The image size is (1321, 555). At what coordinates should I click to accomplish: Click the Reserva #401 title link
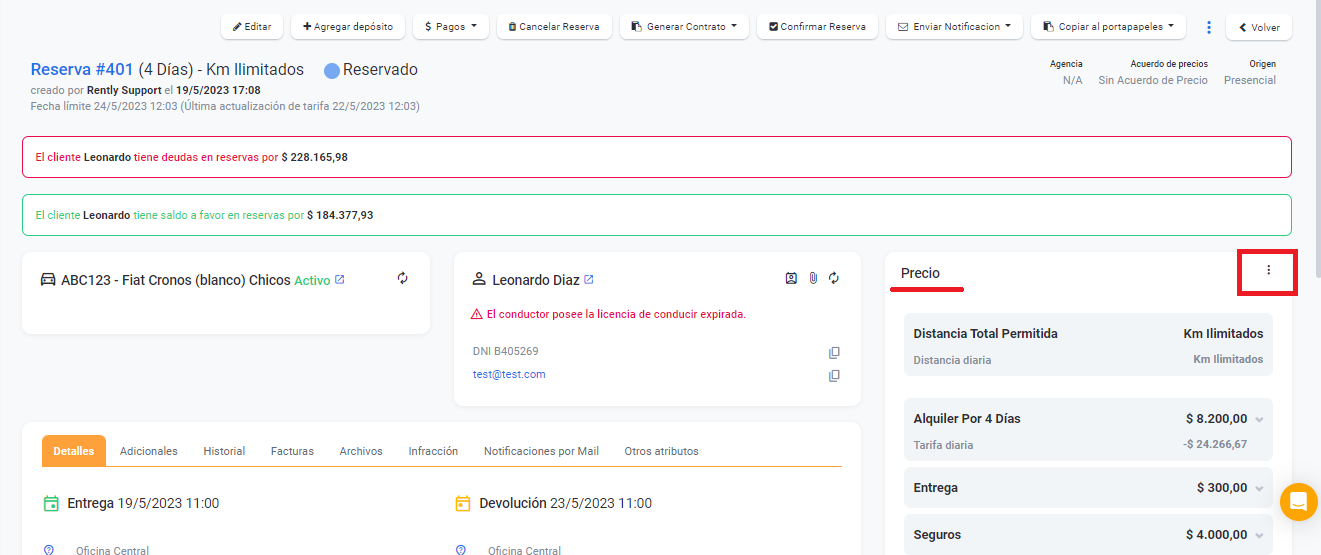coord(82,70)
